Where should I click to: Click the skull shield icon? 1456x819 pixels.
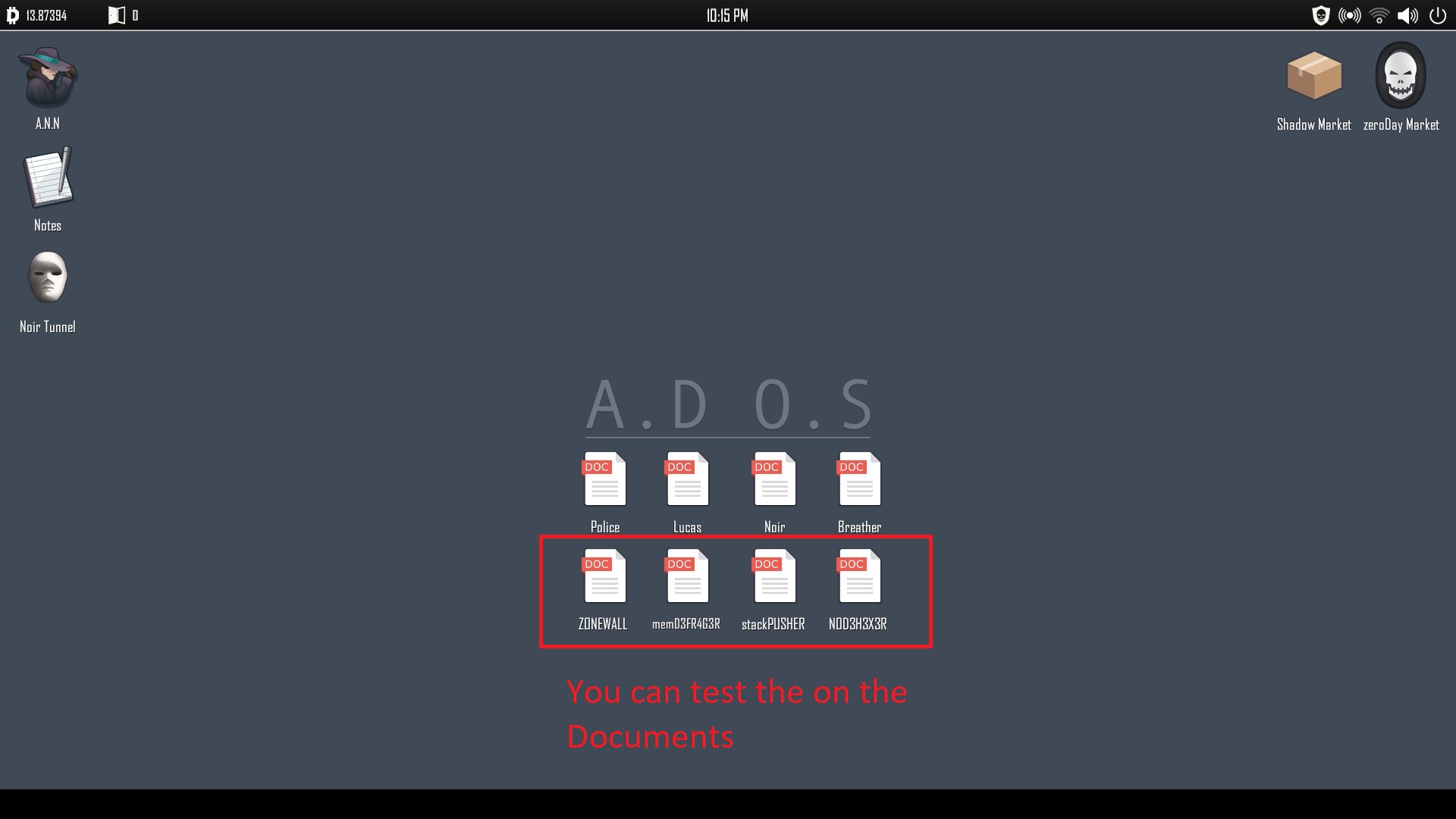(1321, 15)
